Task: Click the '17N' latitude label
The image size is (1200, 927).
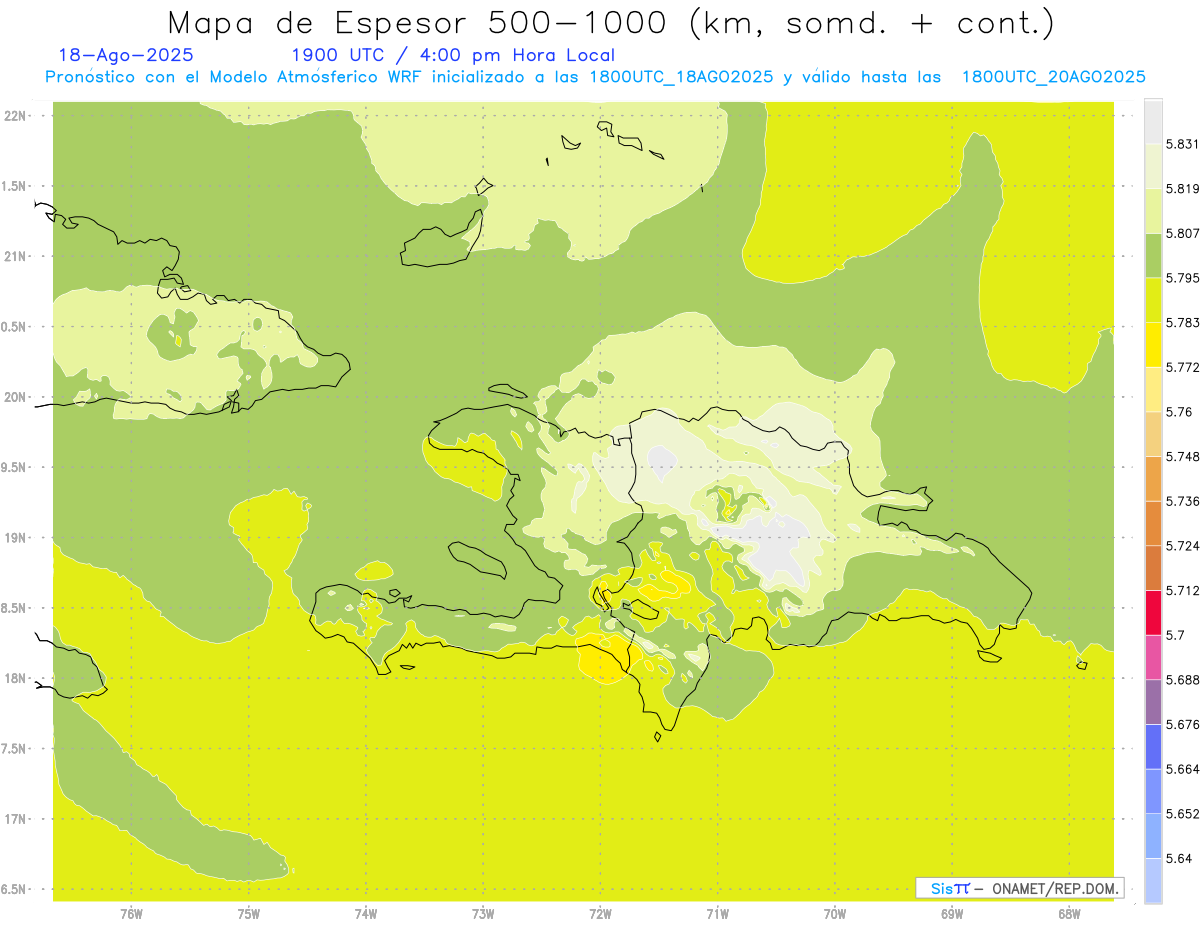Action: (15, 819)
